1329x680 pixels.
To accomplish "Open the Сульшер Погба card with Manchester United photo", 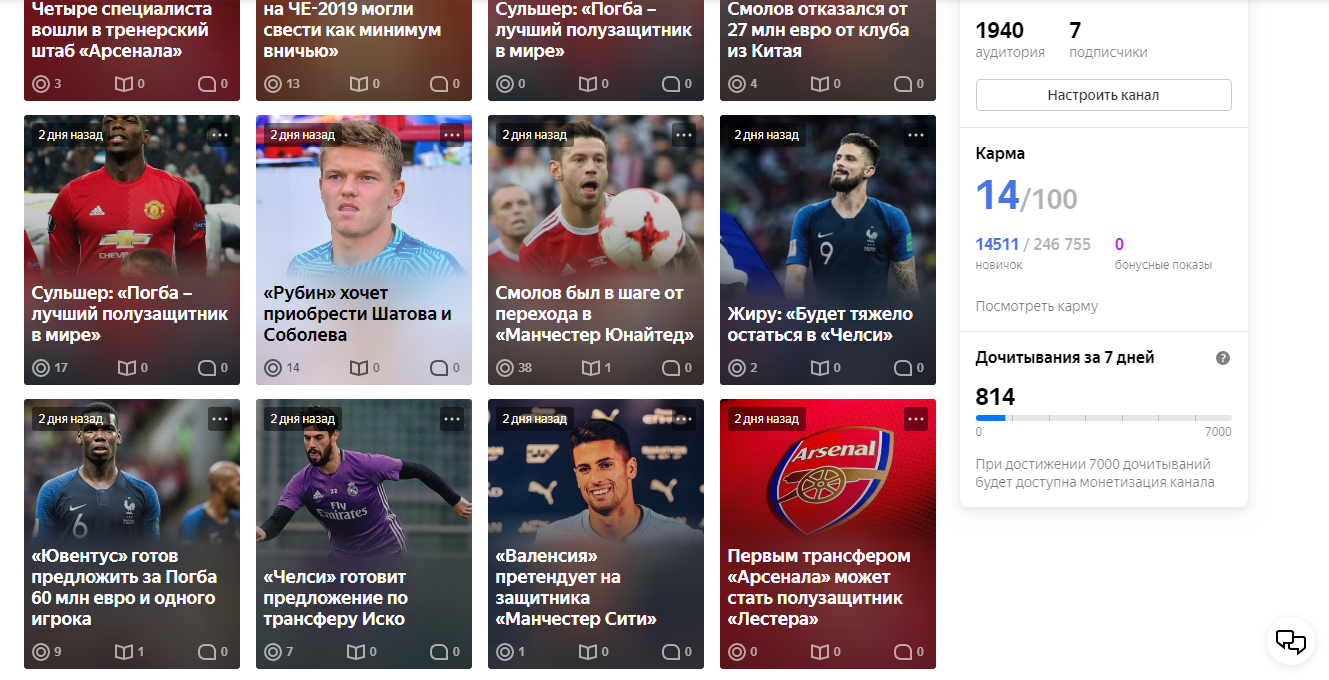I will tap(132, 250).
